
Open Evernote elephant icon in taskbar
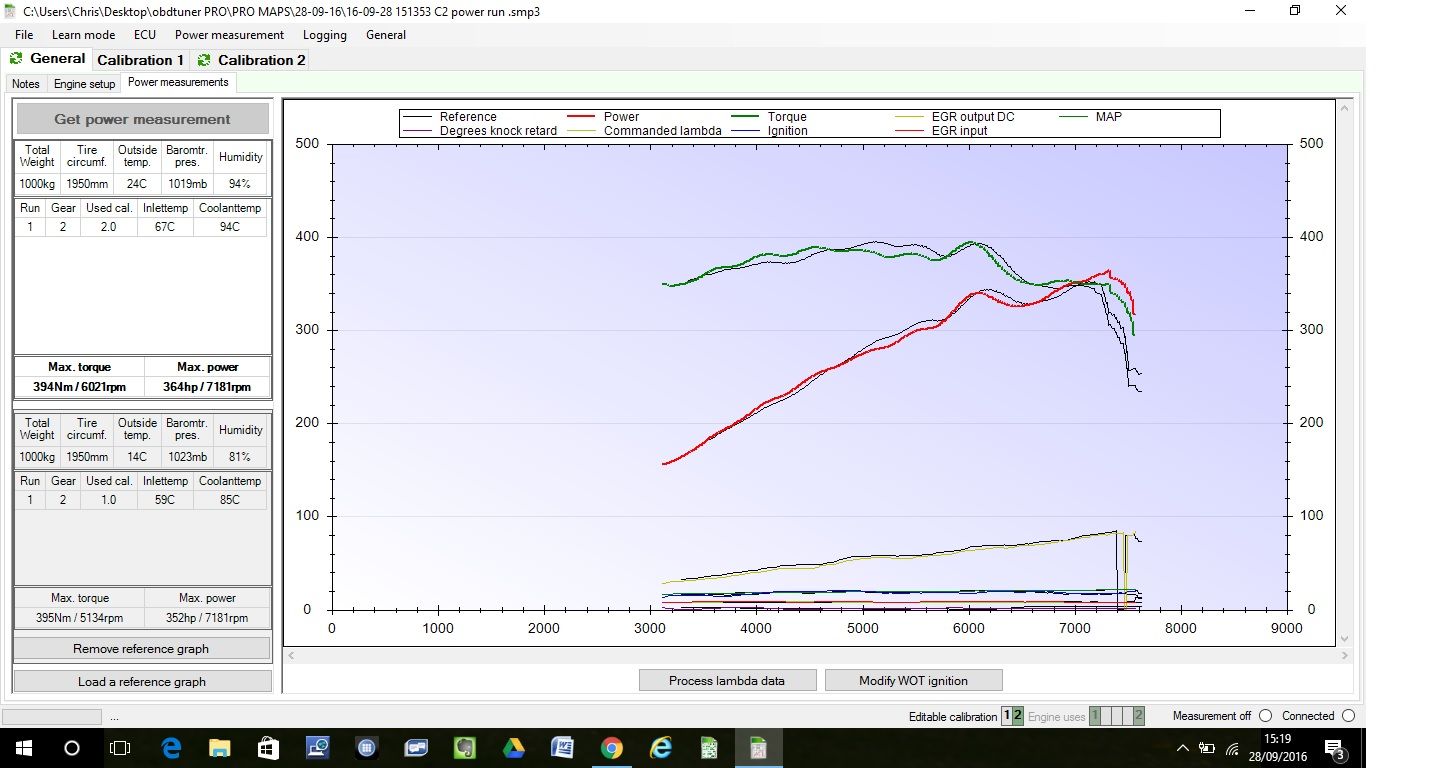pyautogui.click(x=465, y=748)
